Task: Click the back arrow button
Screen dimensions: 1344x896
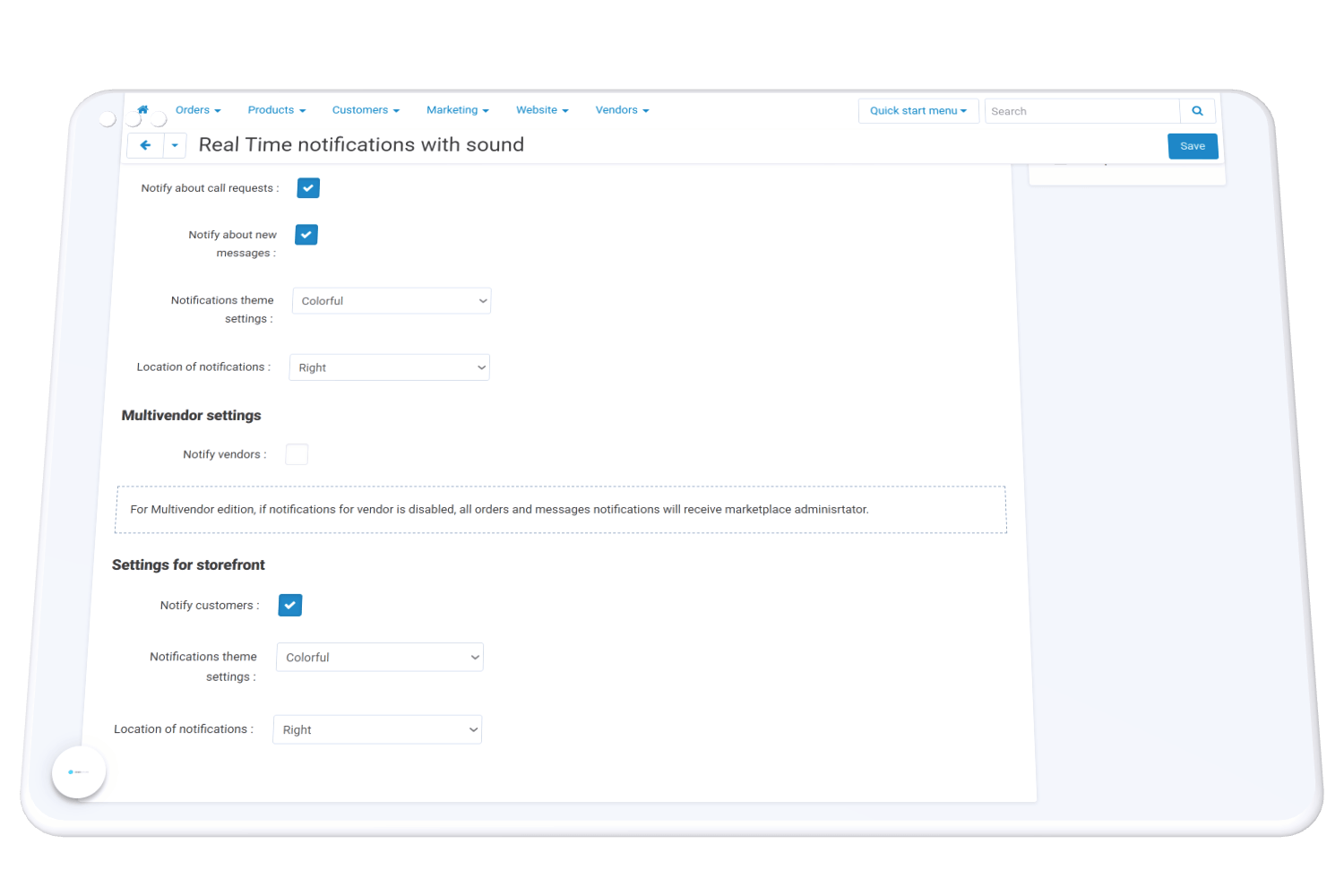Action: pyautogui.click(x=145, y=145)
